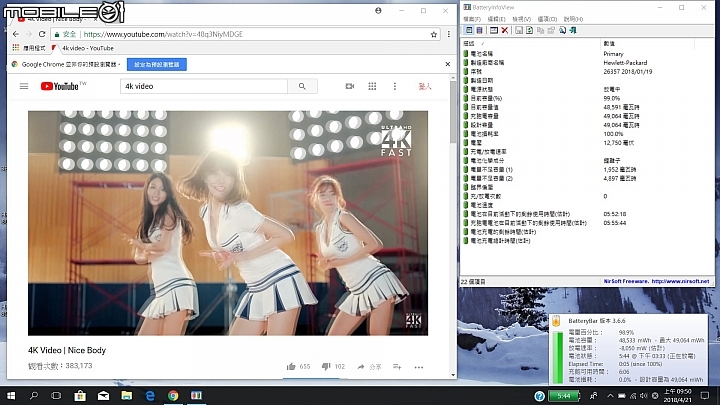Save selected items in BatteryInfoView
This screenshot has width=720, height=405.
pos(519,30)
